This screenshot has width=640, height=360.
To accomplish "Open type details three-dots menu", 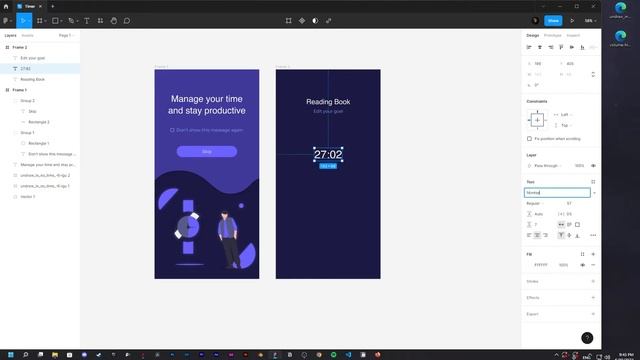I will pos(593,235).
